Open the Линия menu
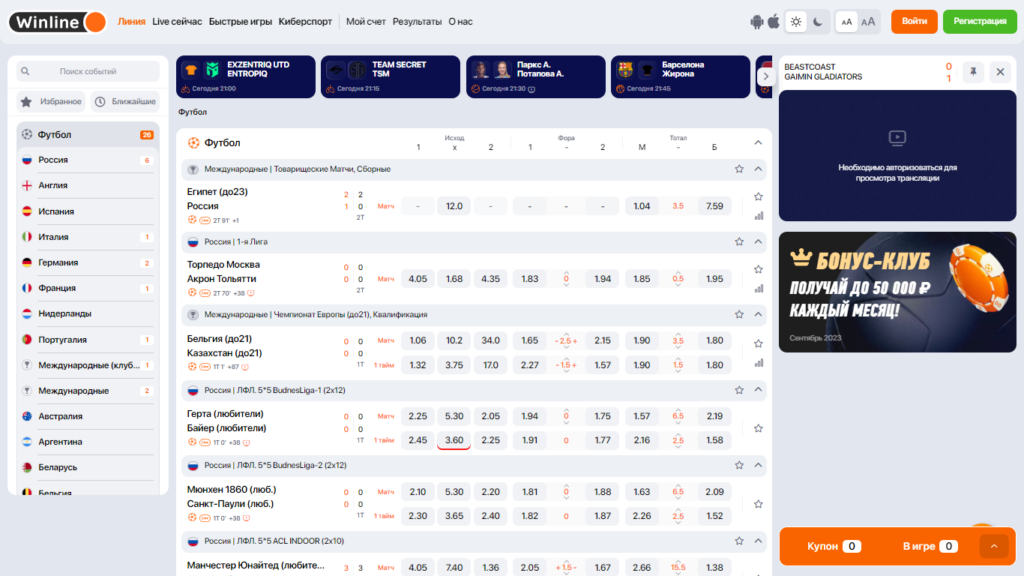 [131, 22]
